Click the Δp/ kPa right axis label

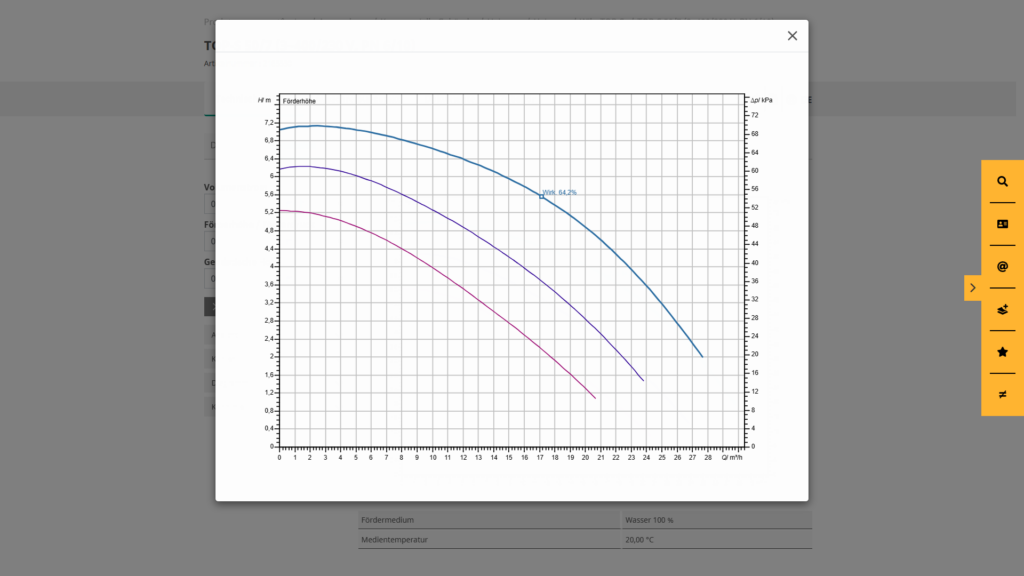coord(761,100)
